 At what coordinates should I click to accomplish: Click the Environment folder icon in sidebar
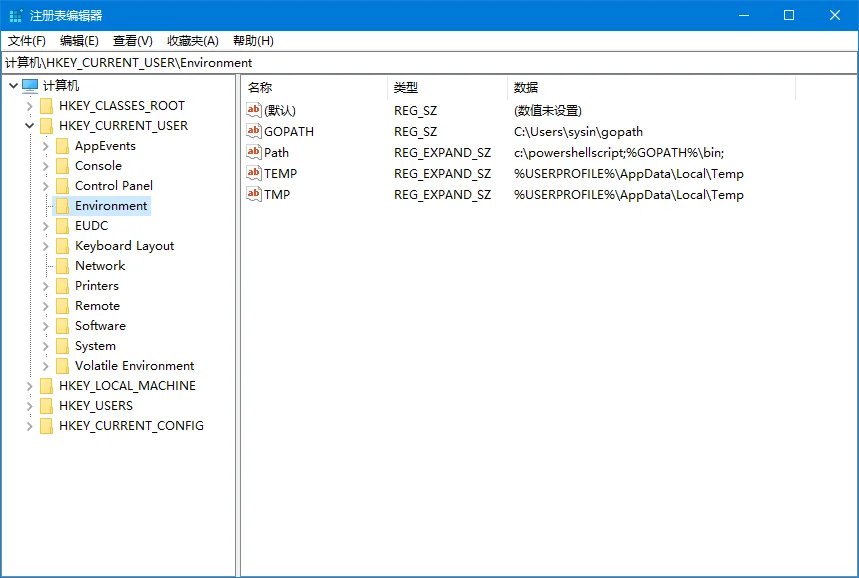click(x=60, y=205)
